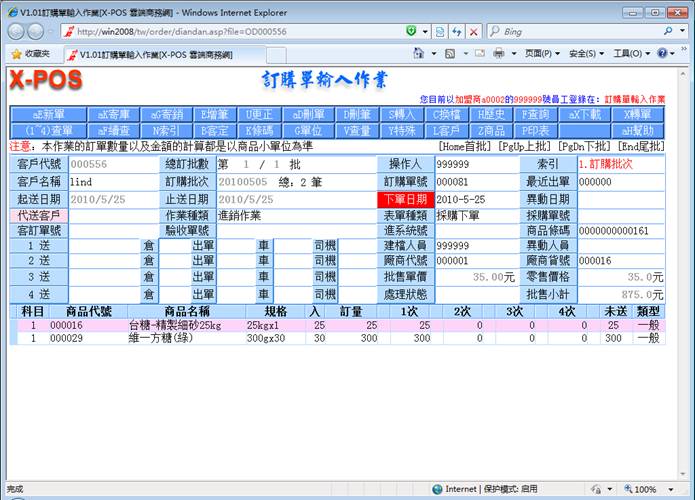695x500 pixels.
Task: Click the Print icon in command bar
Action: pyautogui.click(x=499, y=54)
